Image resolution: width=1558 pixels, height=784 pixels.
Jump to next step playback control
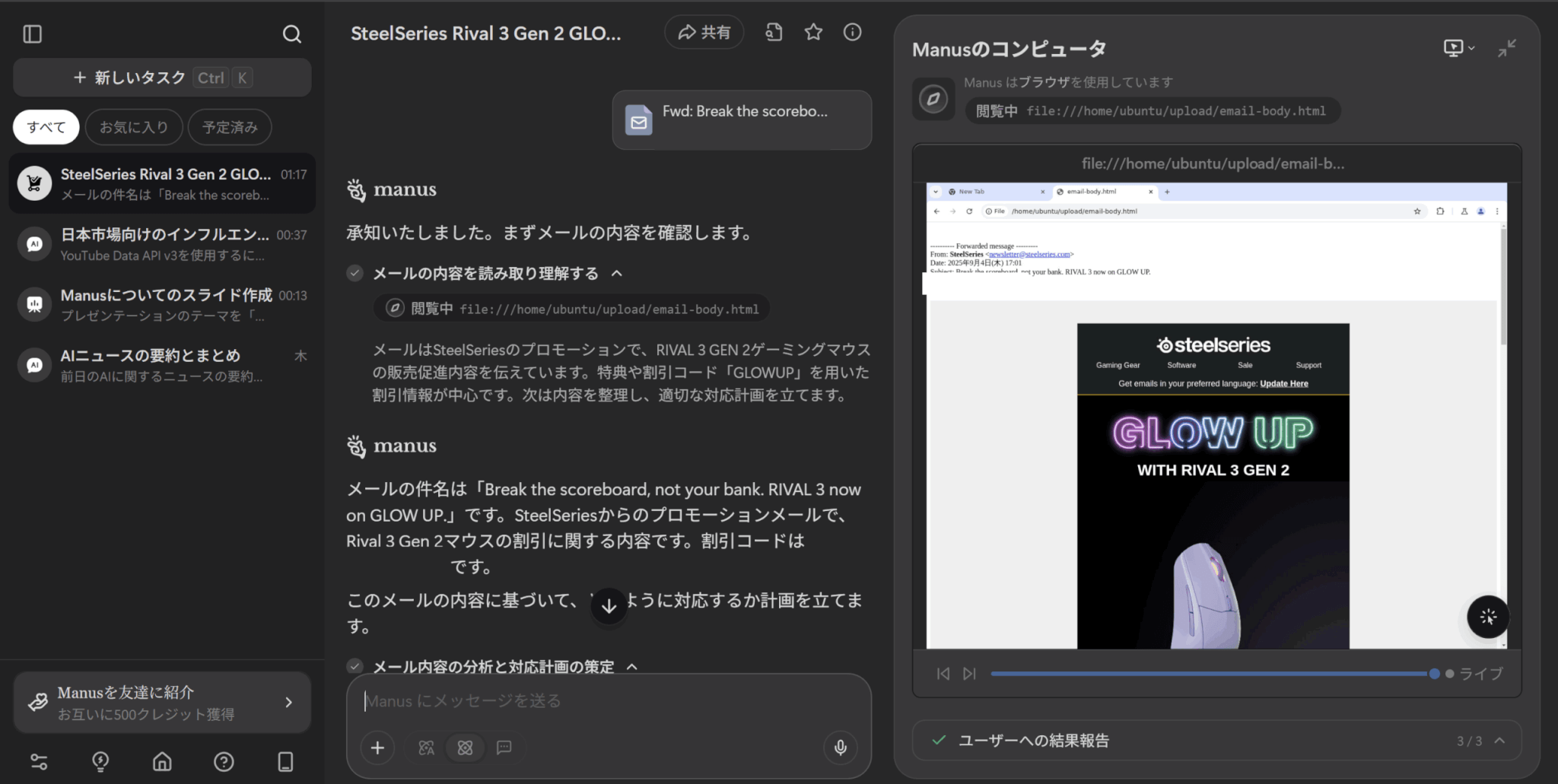[969, 674]
